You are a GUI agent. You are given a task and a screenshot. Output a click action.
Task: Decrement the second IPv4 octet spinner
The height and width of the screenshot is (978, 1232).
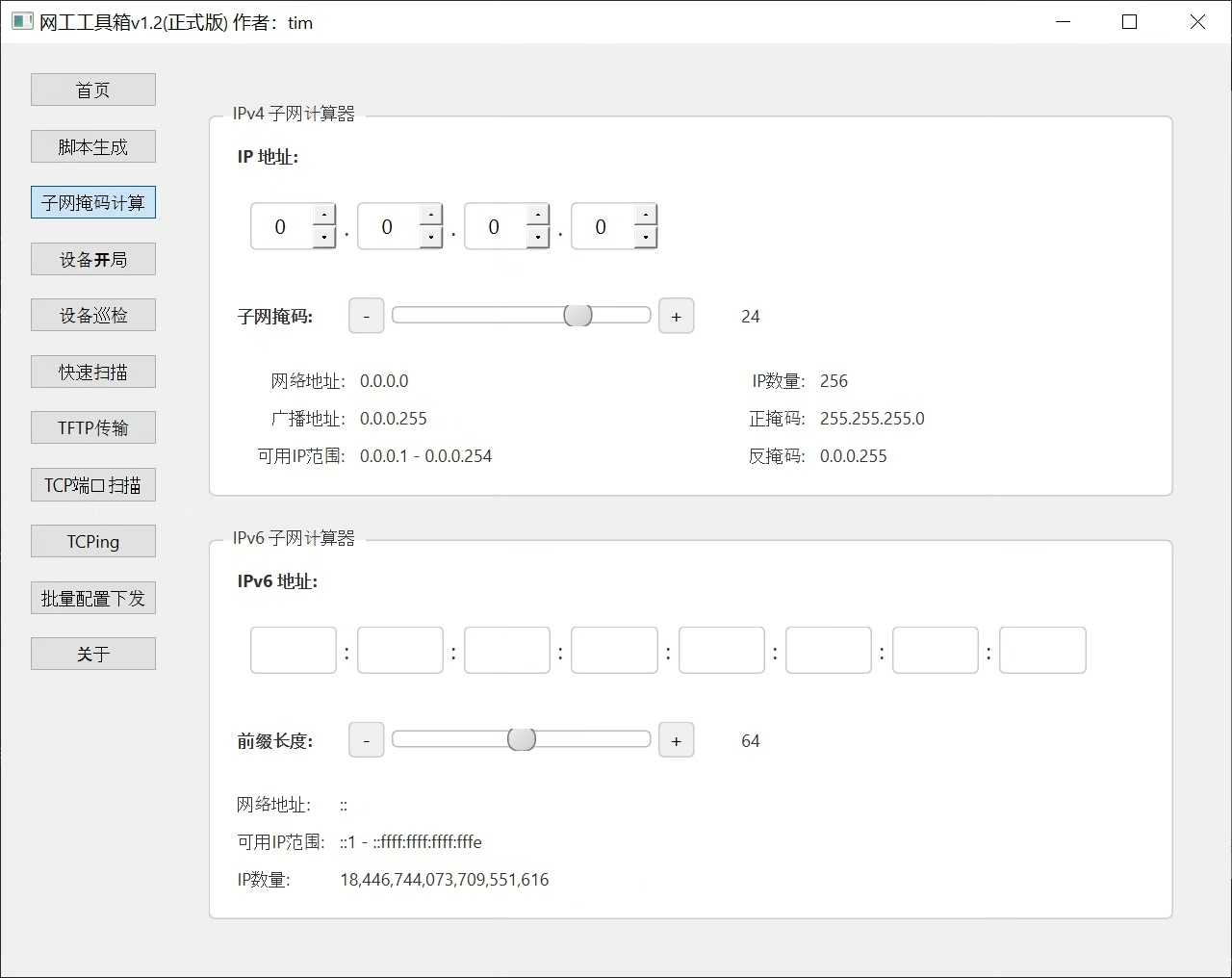[431, 237]
